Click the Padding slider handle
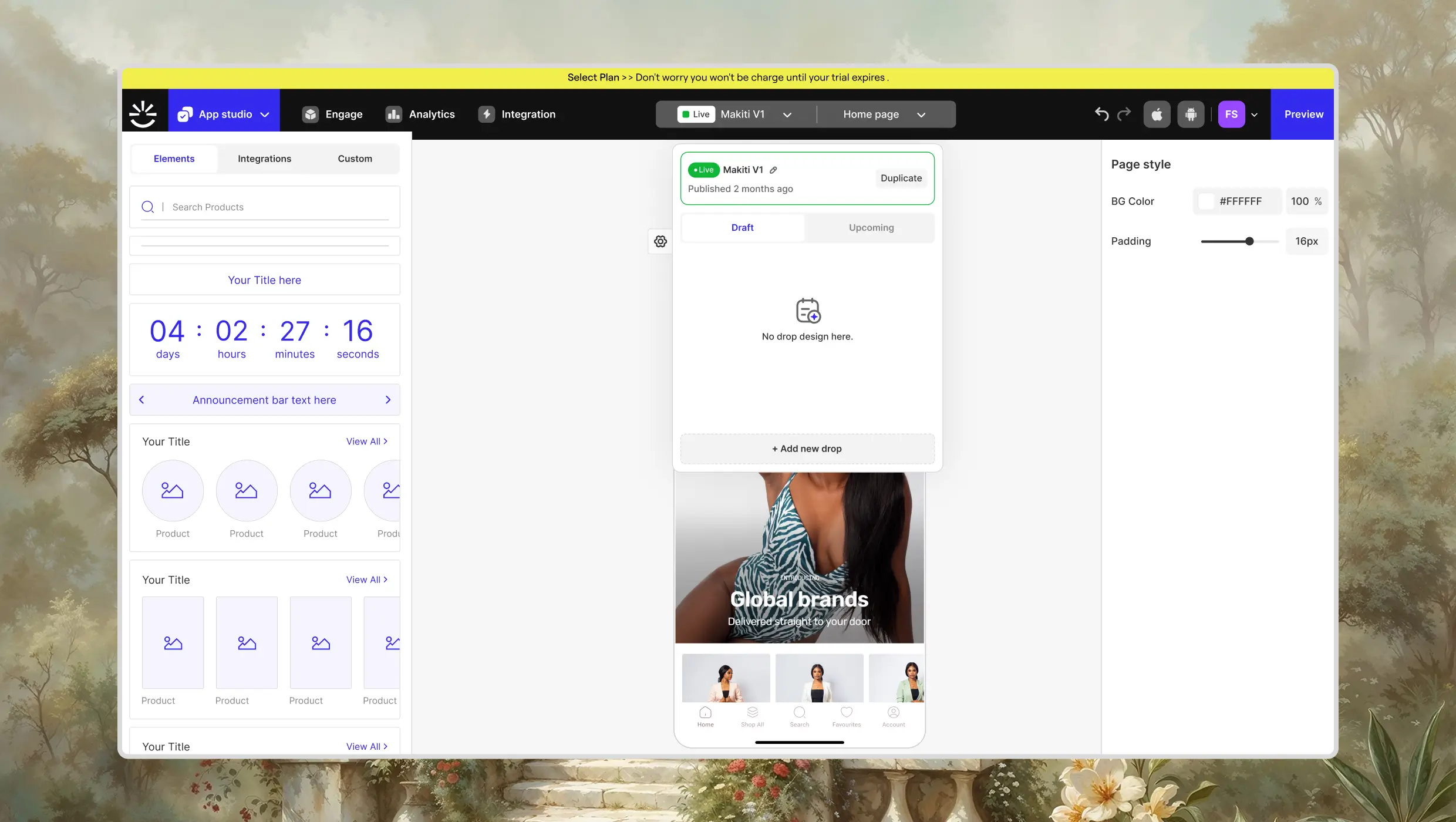This screenshot has width=1456, height=822. point(1249,241)
